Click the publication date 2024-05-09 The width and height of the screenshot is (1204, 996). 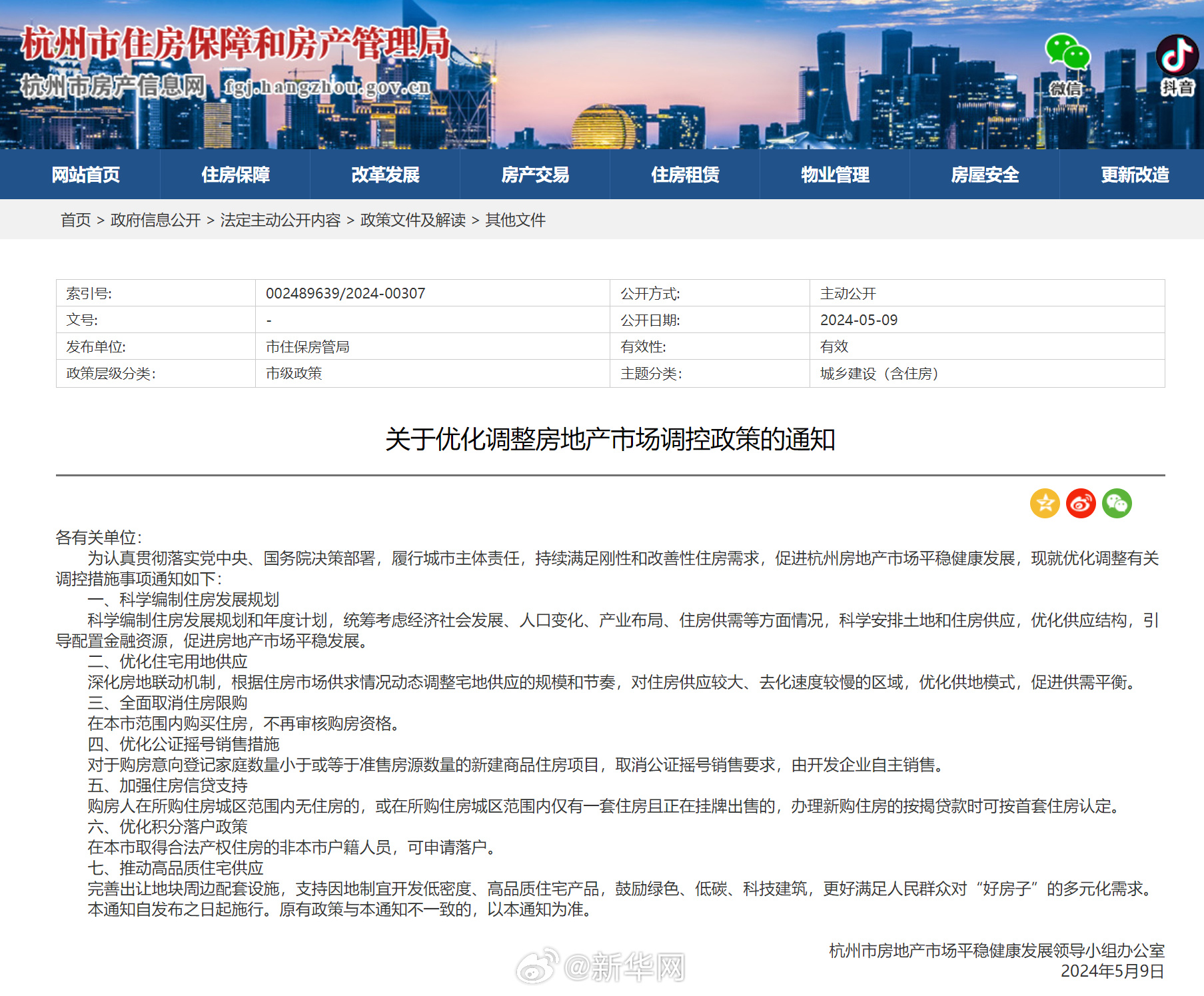pyautogui.click(x=859, y=320)
